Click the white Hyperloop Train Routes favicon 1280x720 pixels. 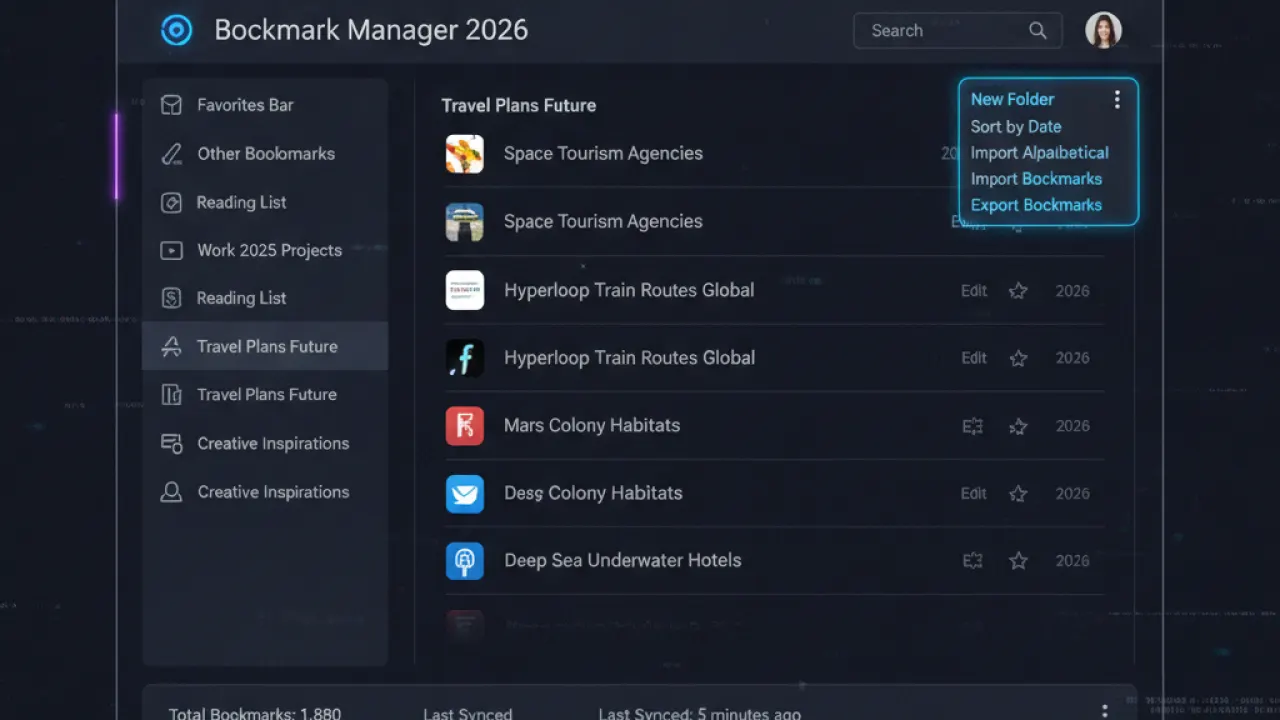click(465, 290)
